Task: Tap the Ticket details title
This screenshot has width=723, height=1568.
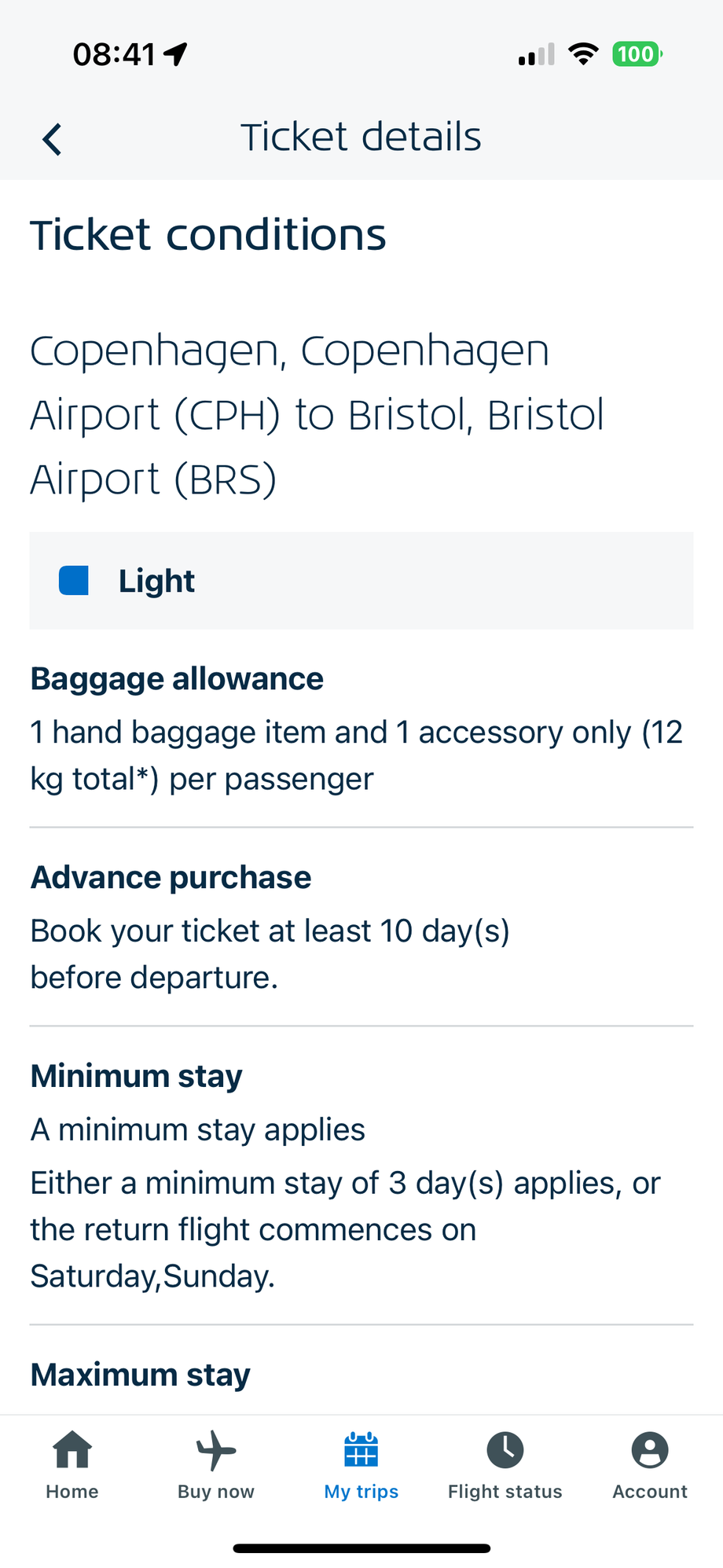Action: click(x=361, y=137)
